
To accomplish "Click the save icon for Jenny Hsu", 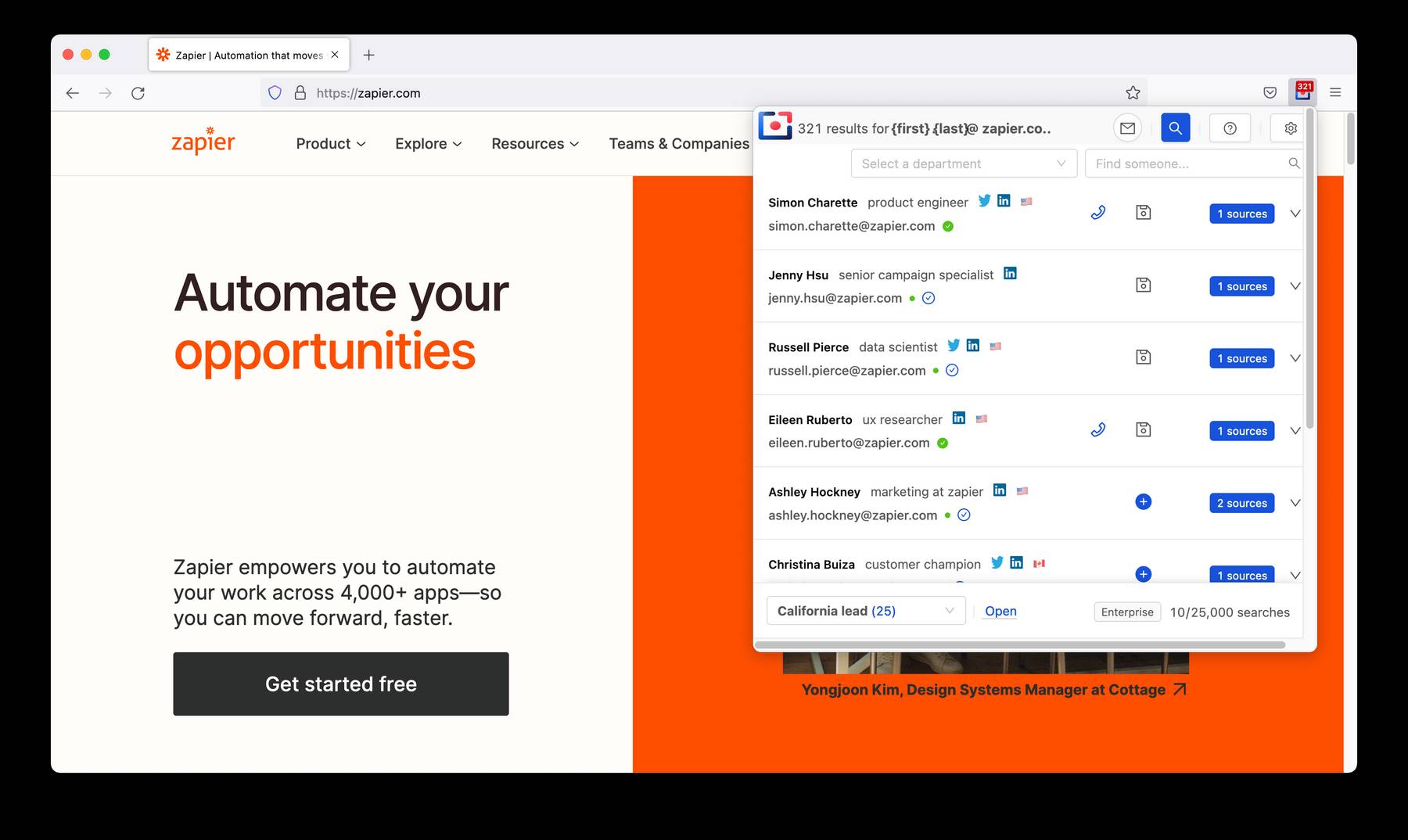I will click(x=1143, y=285).
